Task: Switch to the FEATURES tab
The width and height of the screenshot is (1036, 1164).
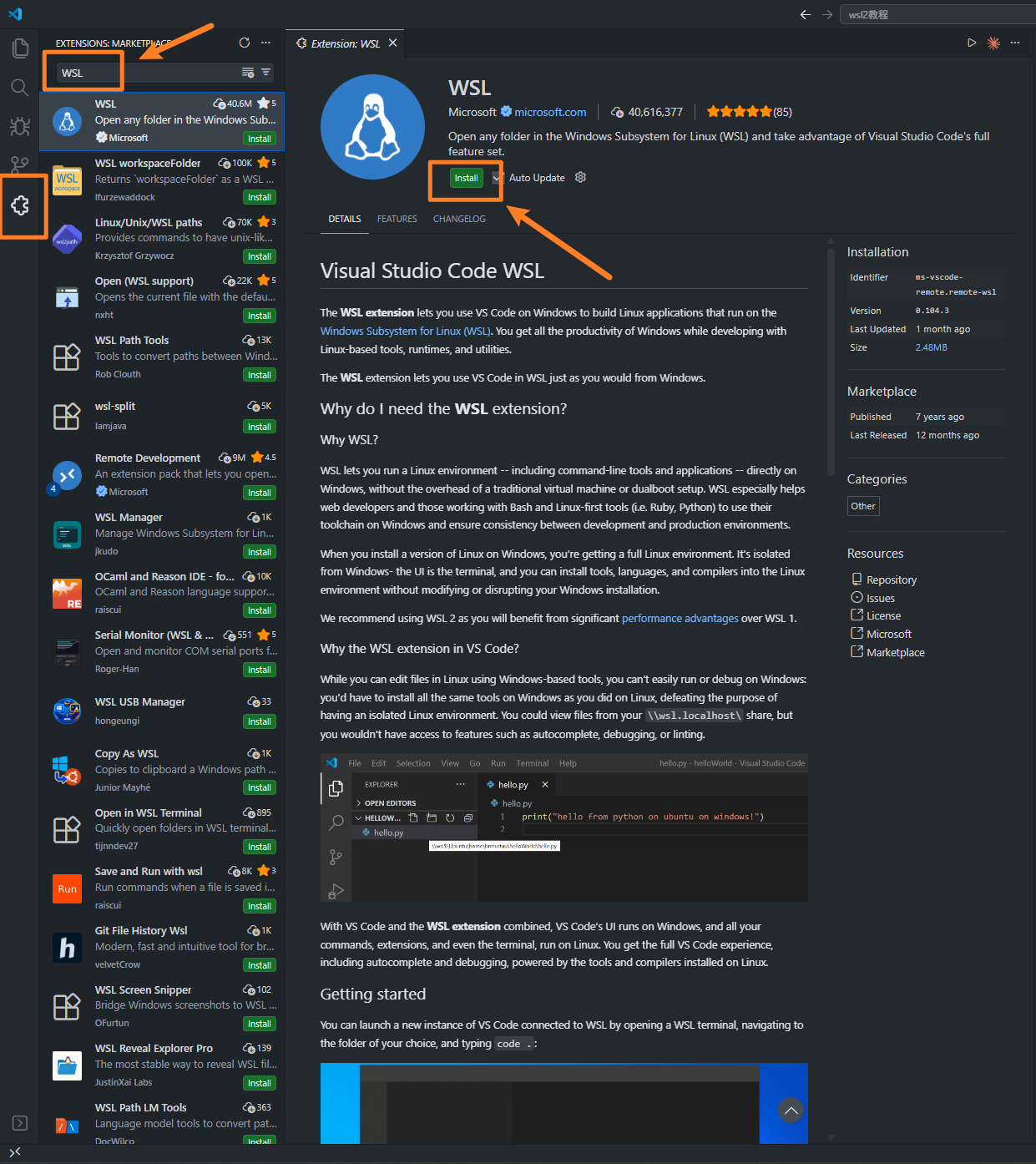Action: [397, 219]
